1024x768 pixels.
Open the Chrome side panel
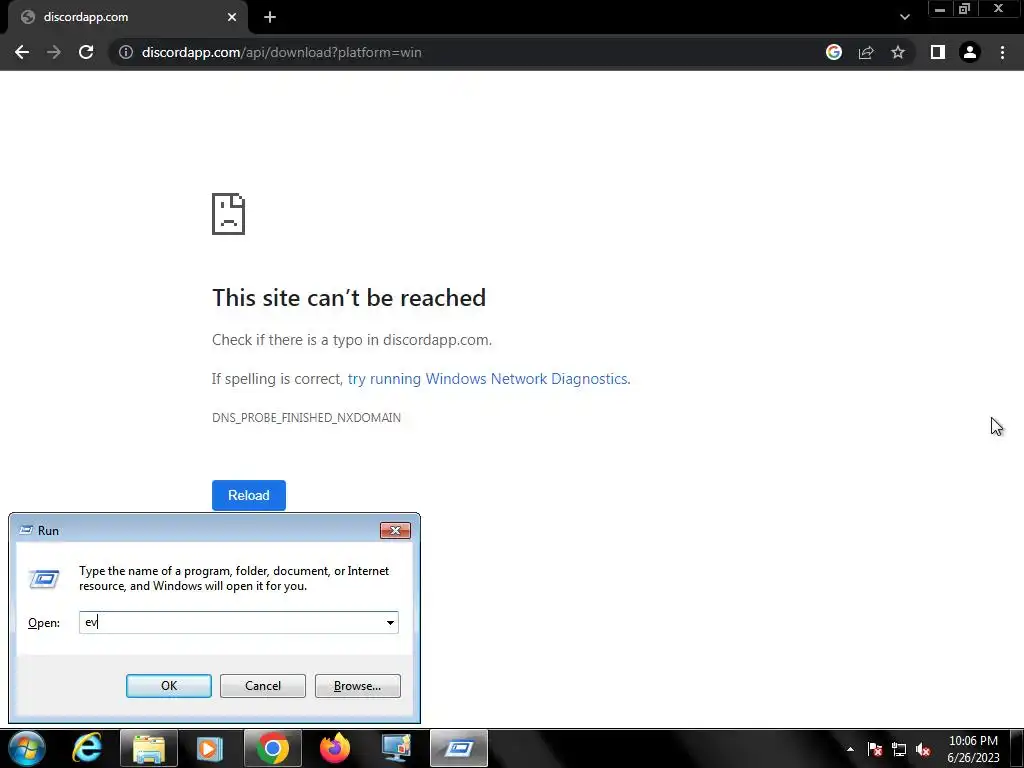(938, 52)
